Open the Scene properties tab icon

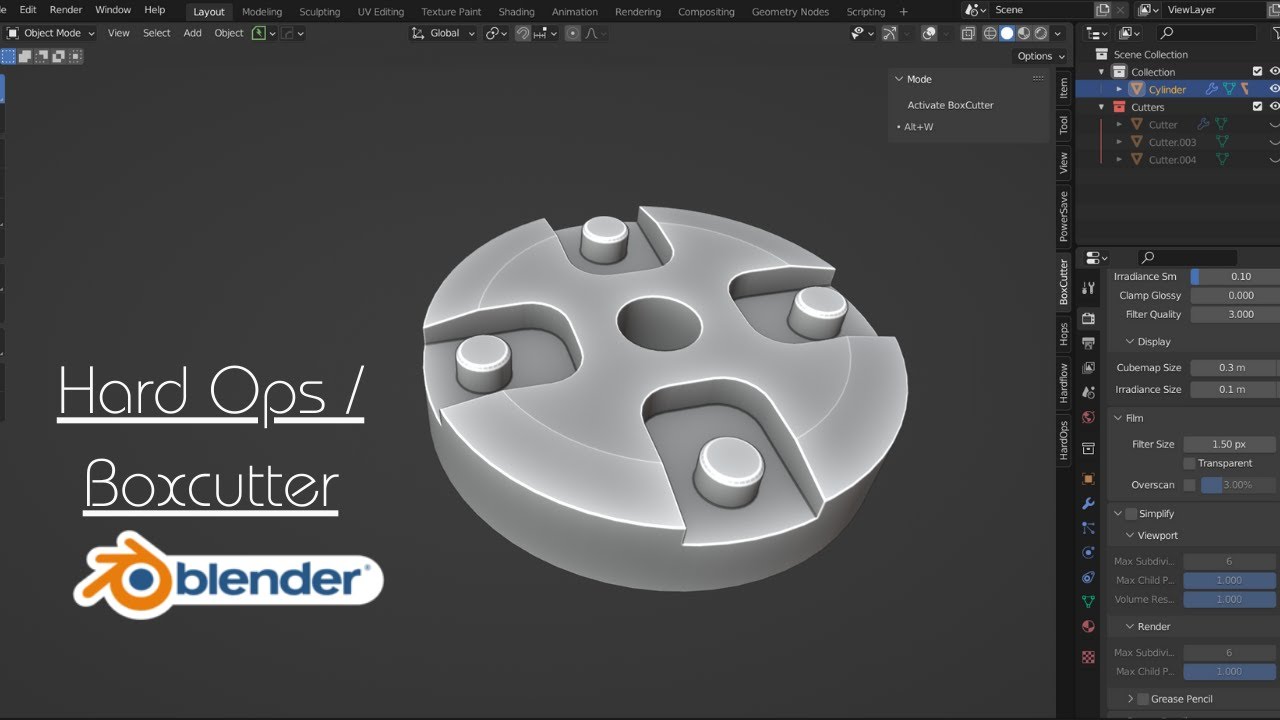[1089, 392]
